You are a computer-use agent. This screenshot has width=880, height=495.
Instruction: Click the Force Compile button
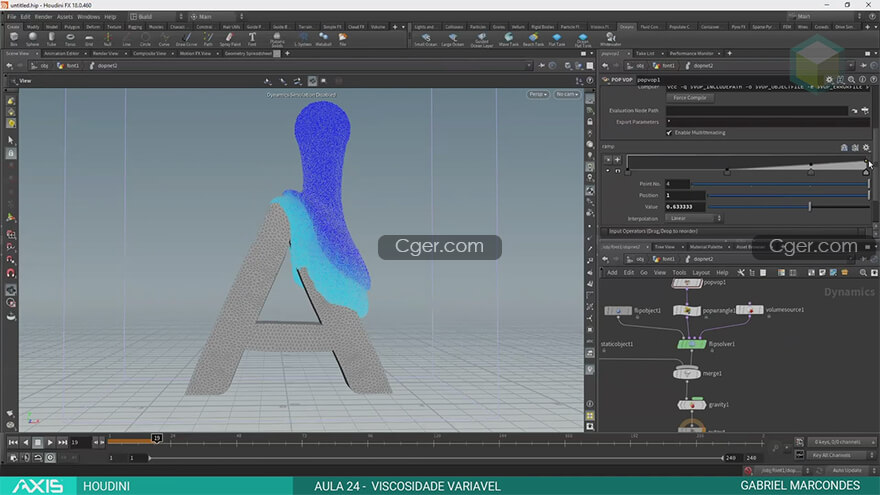click(x=690, y=98)
